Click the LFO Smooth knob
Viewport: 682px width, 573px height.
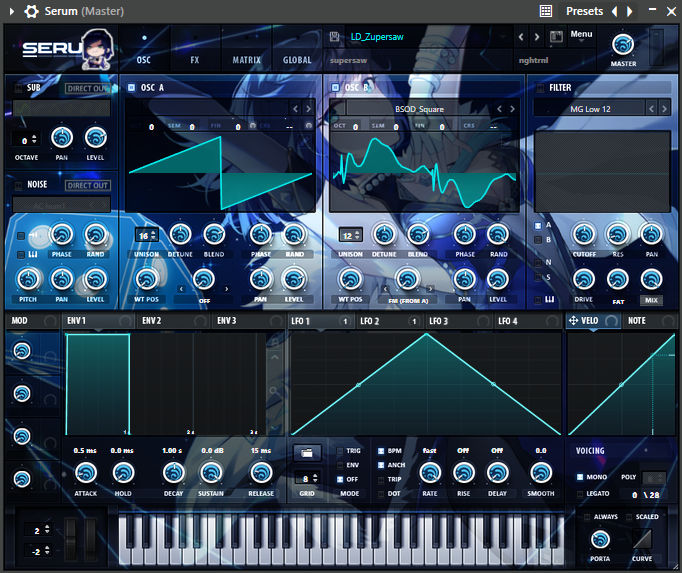(541, 473)
